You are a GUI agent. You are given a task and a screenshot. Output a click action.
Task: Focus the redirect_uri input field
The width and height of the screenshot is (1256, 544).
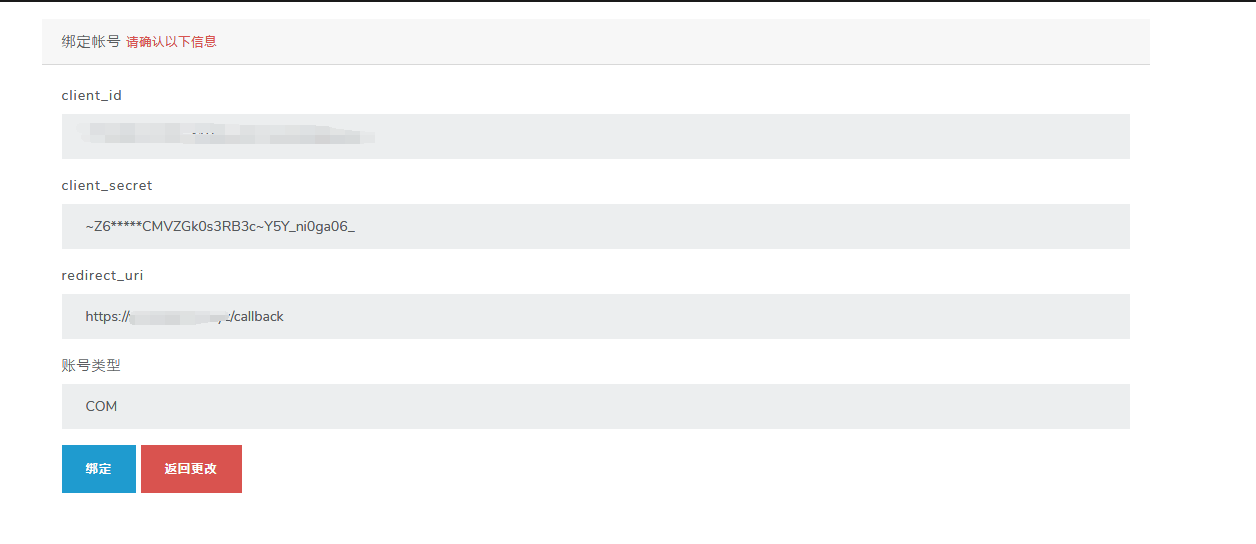[596, 316]
